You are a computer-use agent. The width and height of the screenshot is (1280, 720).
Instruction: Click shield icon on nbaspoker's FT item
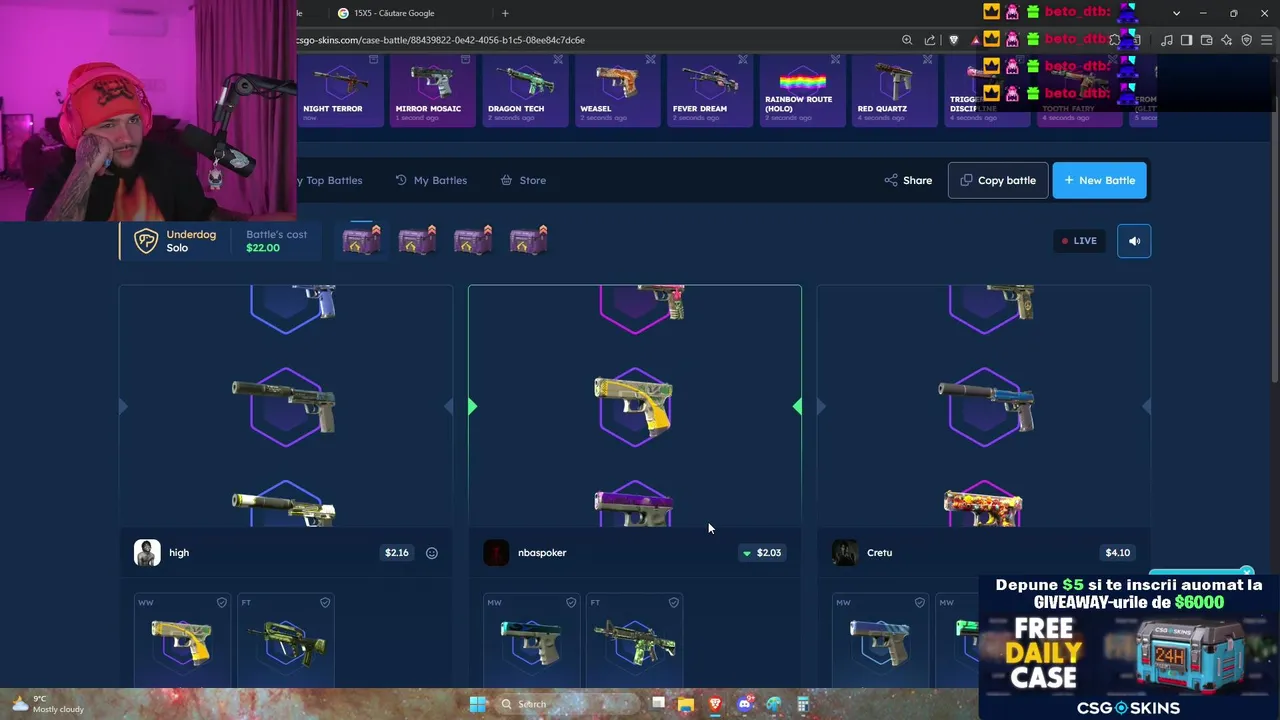click(x=674, y=602)
